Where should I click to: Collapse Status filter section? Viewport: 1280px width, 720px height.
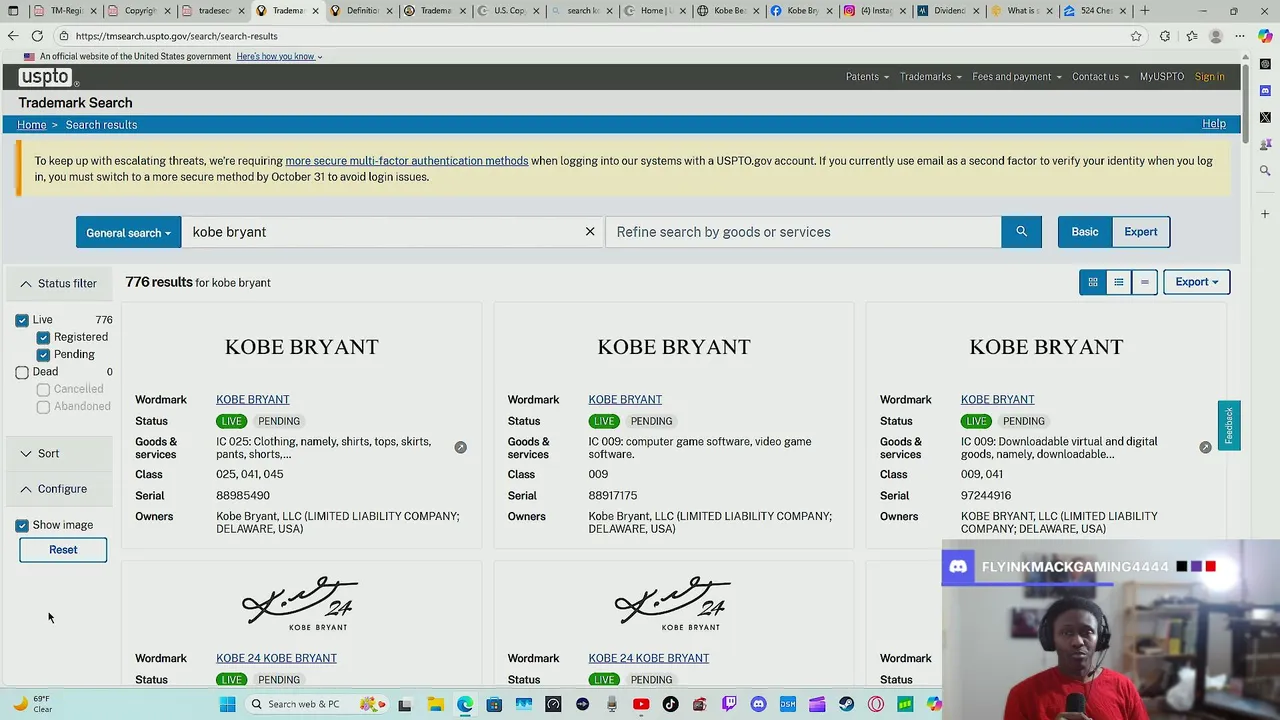click(x=59, y=284)
